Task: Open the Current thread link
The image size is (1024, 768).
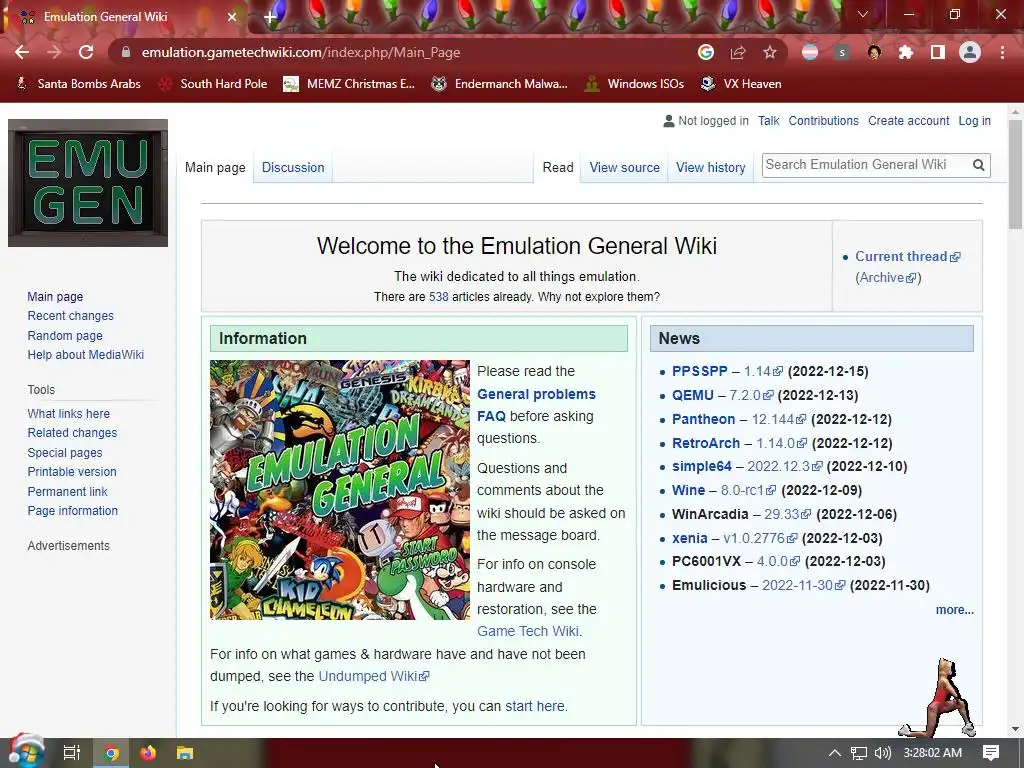Action: click(x=908, y=257)
